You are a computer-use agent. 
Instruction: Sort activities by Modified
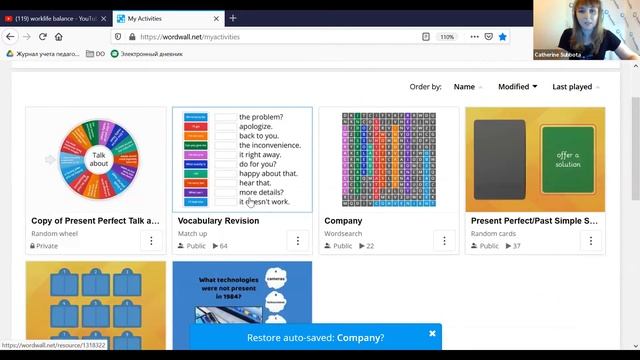(x=518, y=87)
